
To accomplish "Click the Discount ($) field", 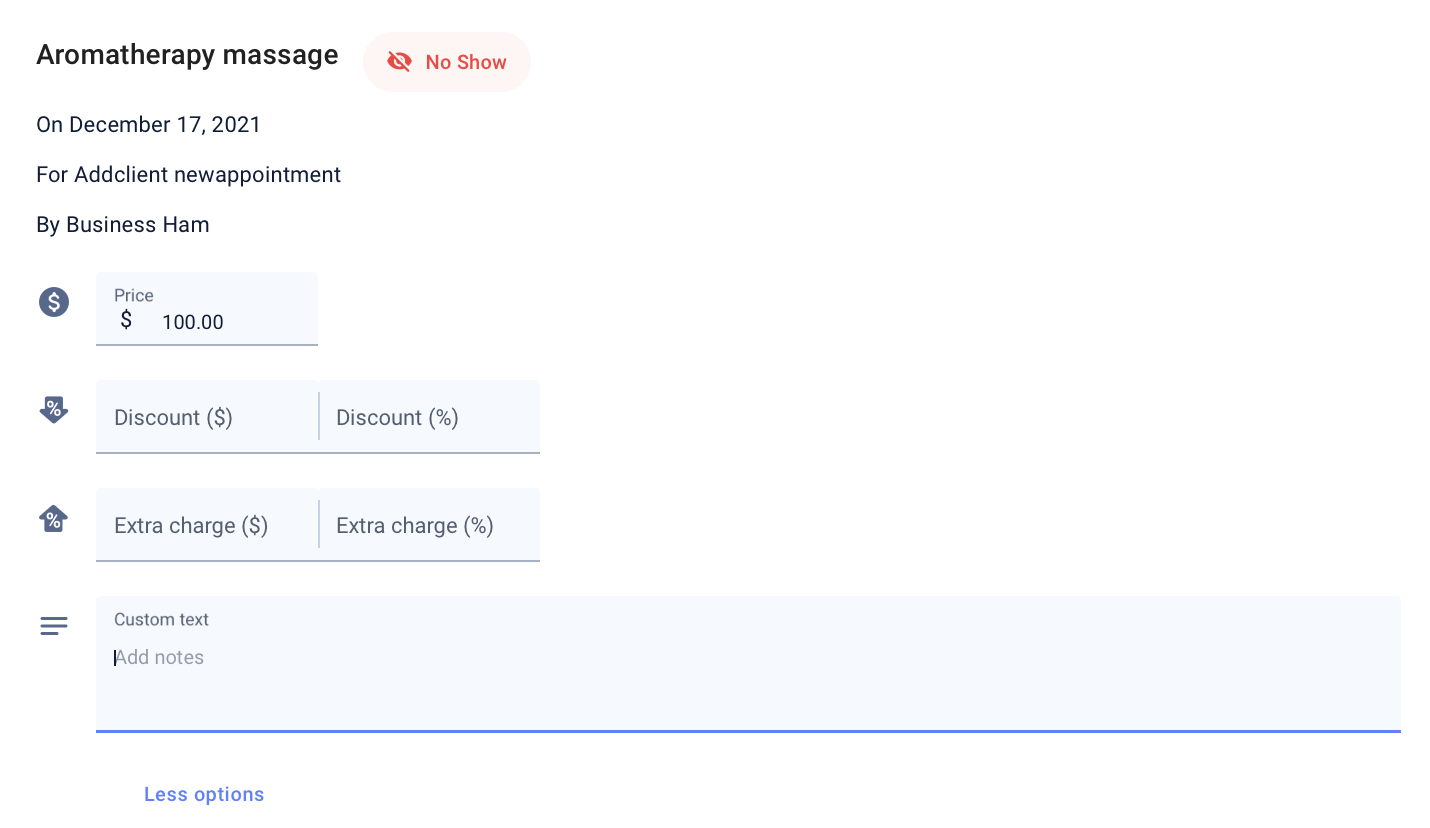I will tap(207, 417).
